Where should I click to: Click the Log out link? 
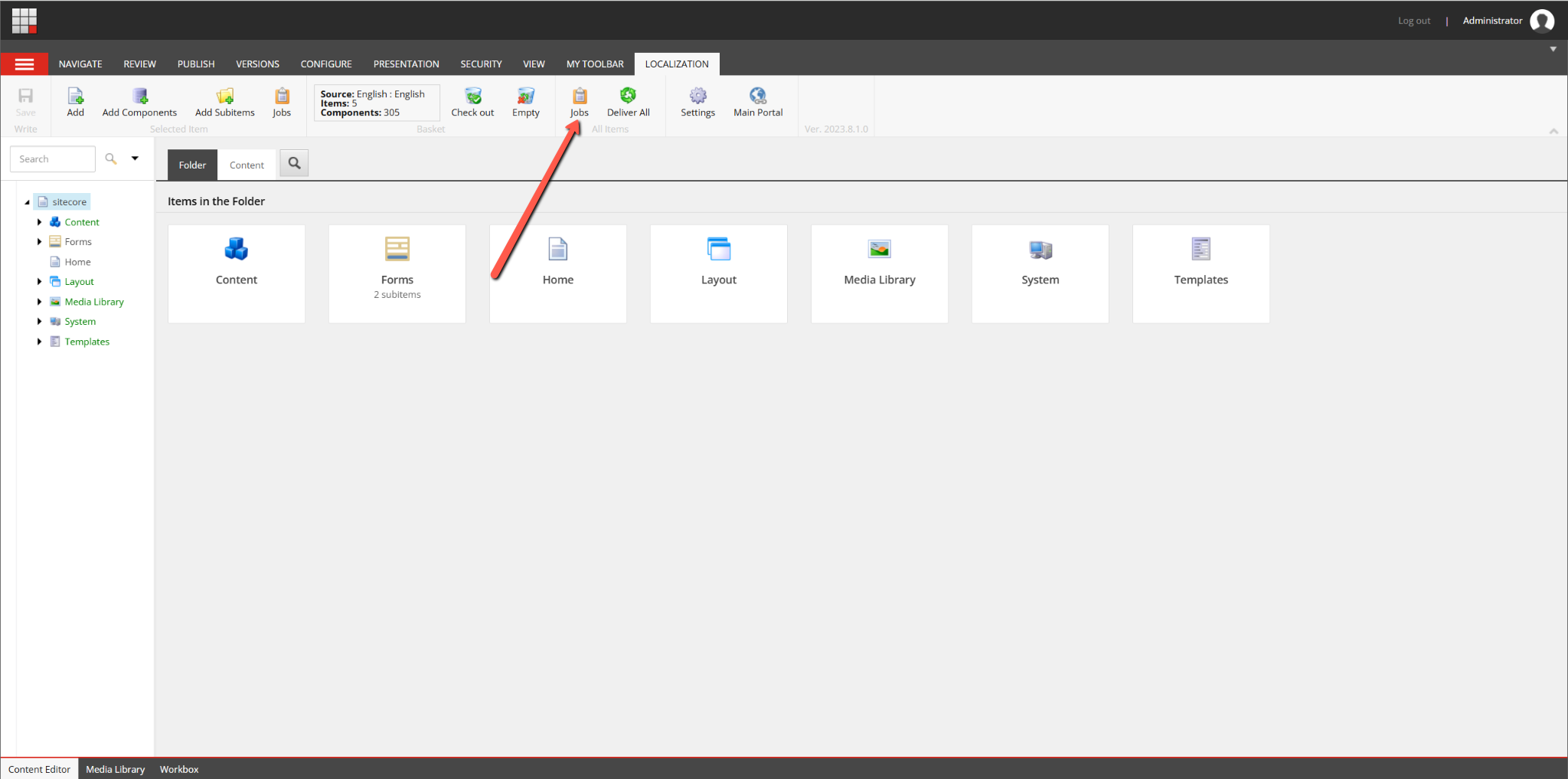coord(1414,21)
